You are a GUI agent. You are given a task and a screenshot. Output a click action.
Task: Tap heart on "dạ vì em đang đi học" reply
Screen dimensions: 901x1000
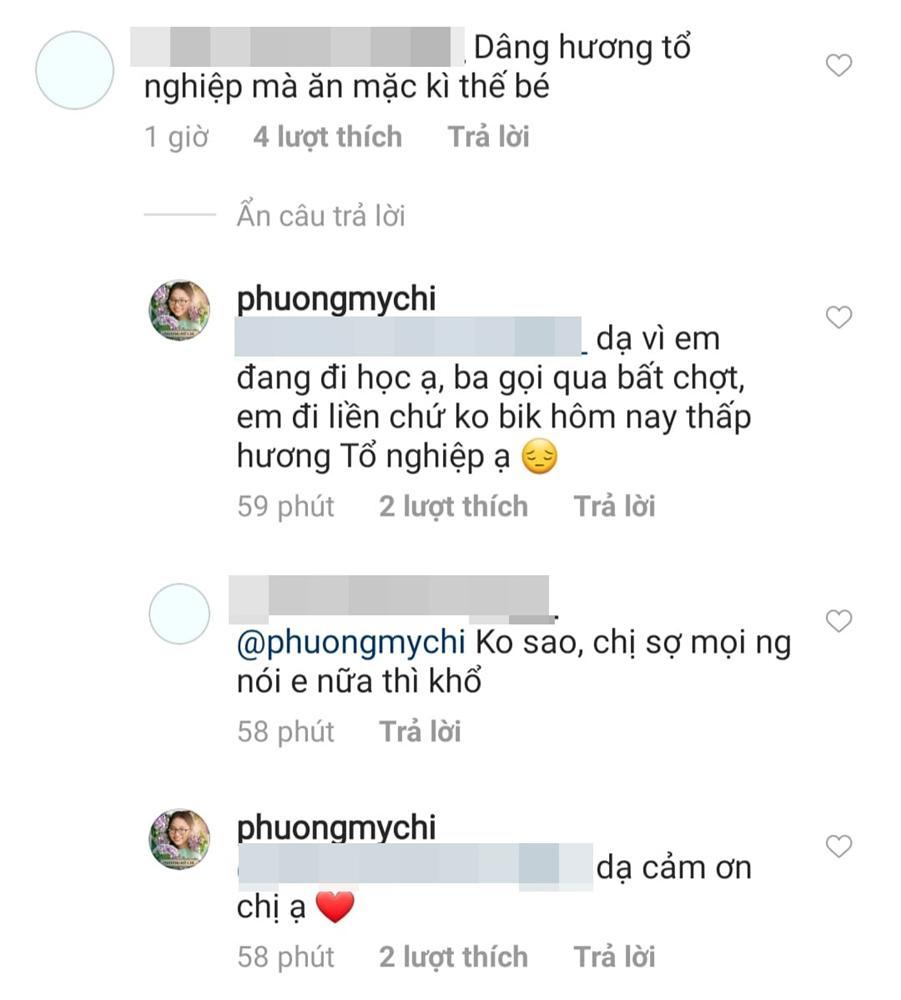(x=839, y=318)
